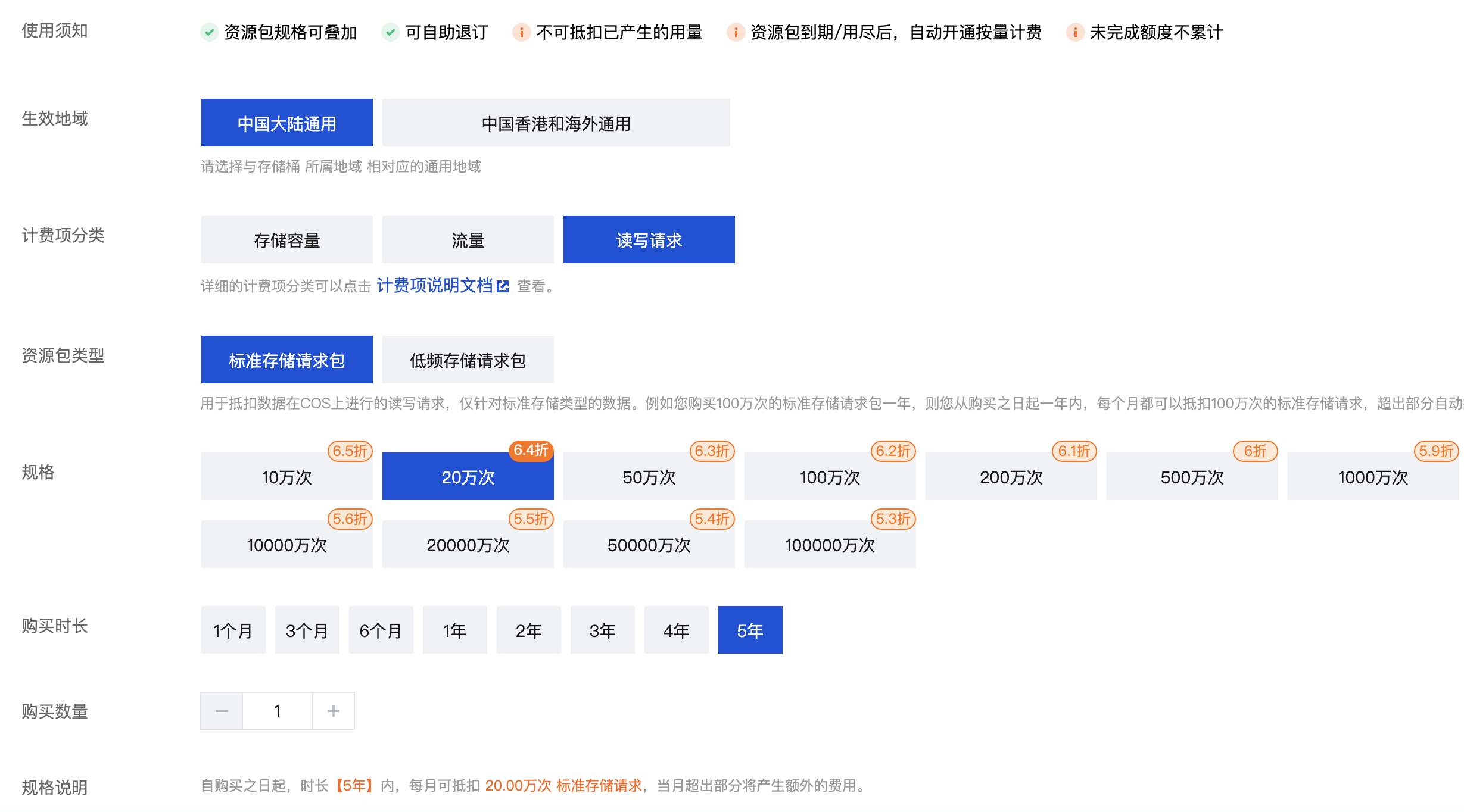Viewport: 1464px width, 812px height.
Task: Click the info icon before 不可抵扣已产生的用量
Action: pos(521,32)
